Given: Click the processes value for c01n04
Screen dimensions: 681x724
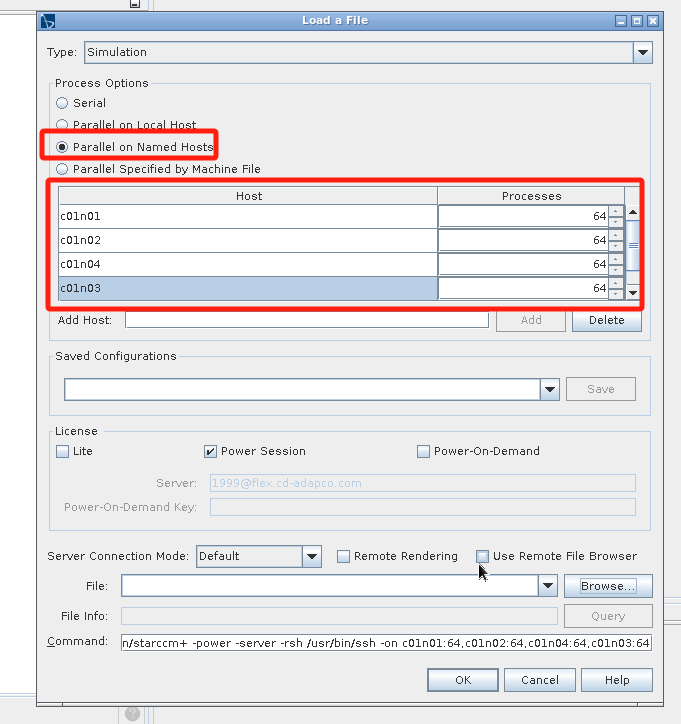Looking at the screenshot, I should click(523, 264).
